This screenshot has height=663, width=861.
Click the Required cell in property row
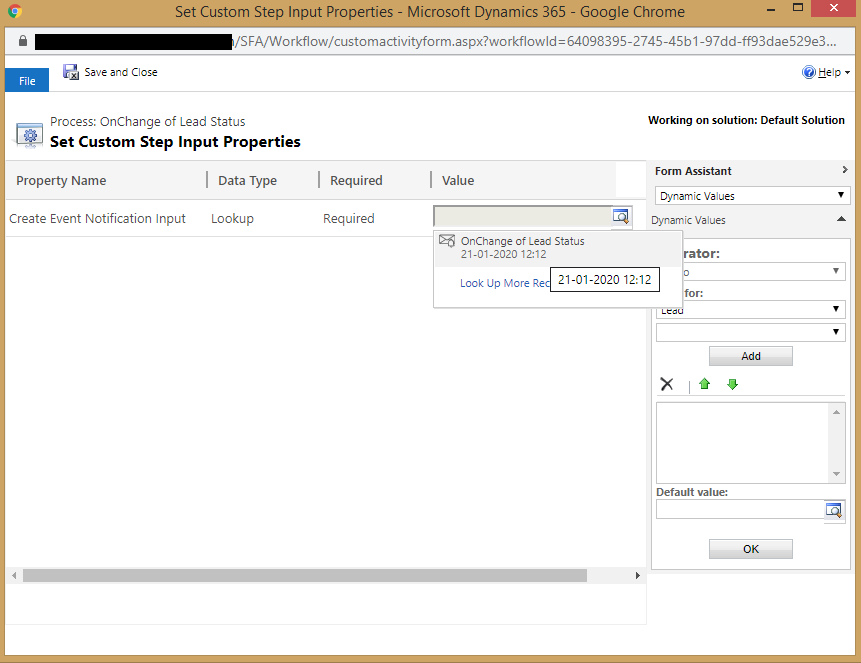[349, 218]
